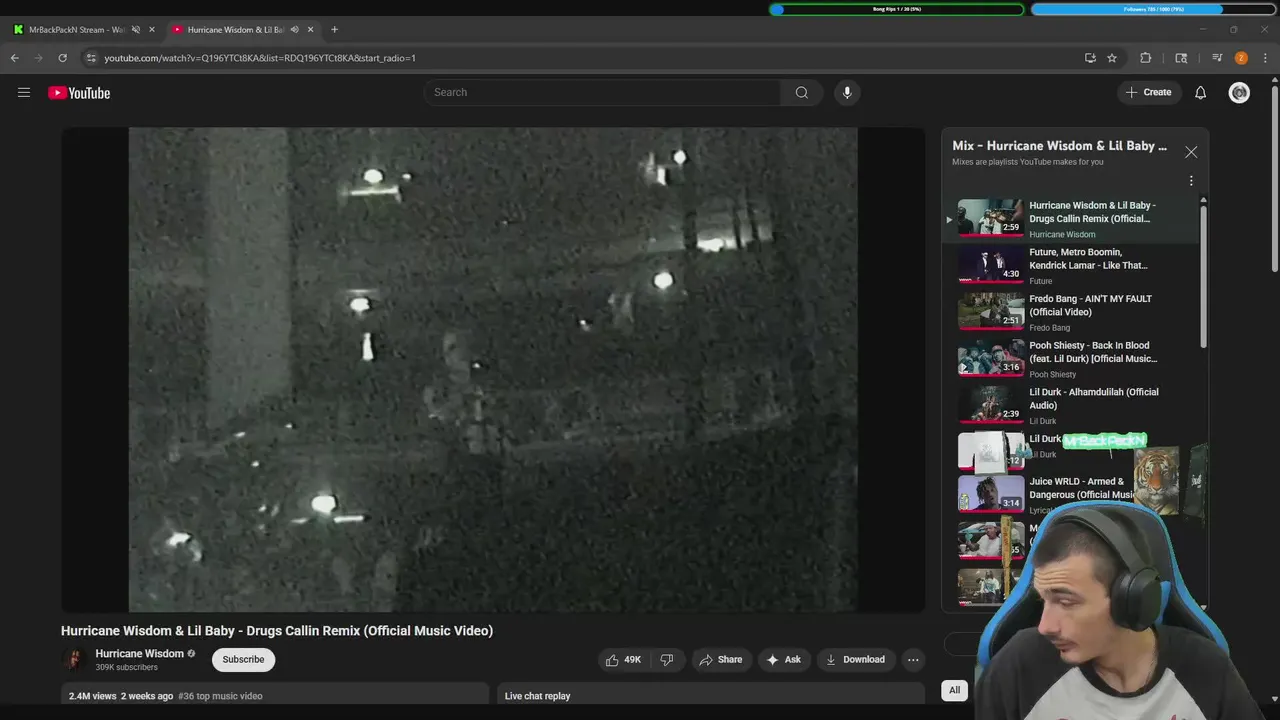
Task: Open the Chrome profile avatar in toolbar
Action: tap(1241, 58)
